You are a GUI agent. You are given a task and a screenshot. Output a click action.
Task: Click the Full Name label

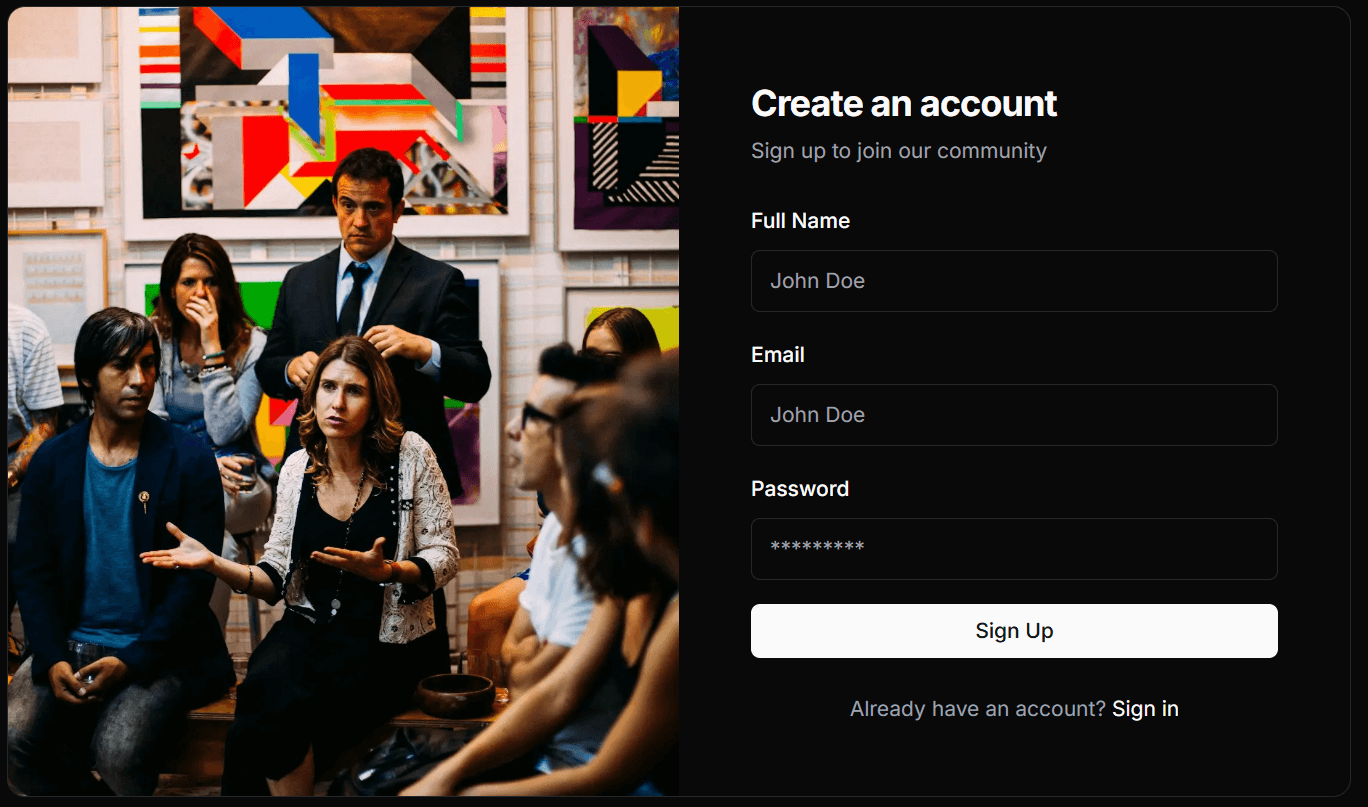coord(800,221)
